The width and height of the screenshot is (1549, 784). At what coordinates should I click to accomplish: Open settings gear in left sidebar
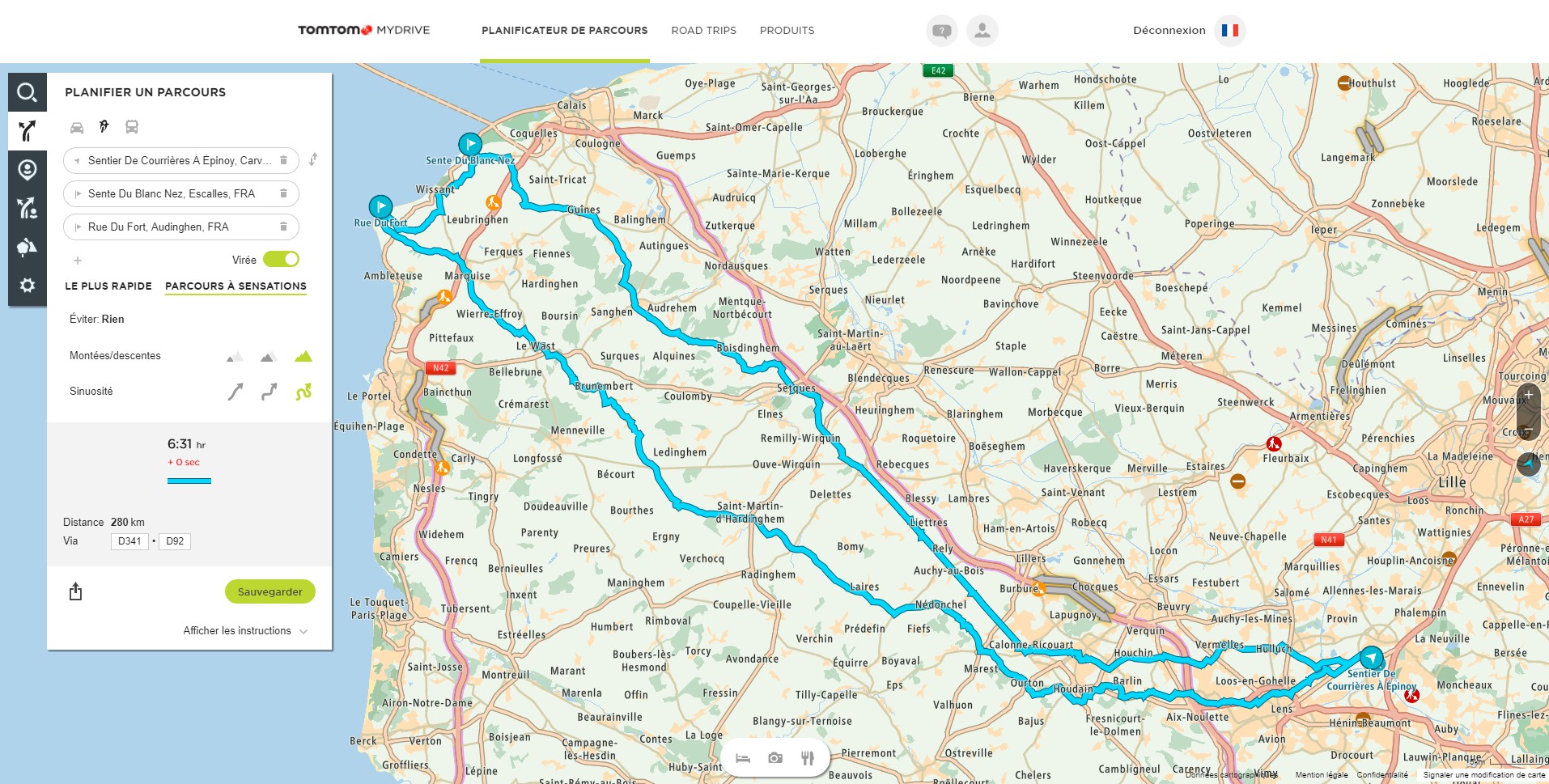(x=27, y=286)
